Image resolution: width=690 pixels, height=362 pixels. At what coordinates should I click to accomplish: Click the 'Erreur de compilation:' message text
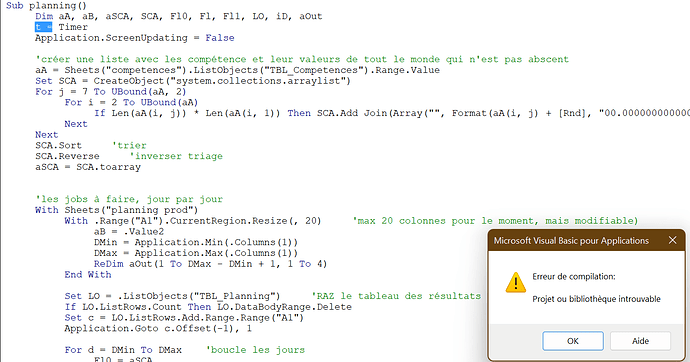pos(574,276)
